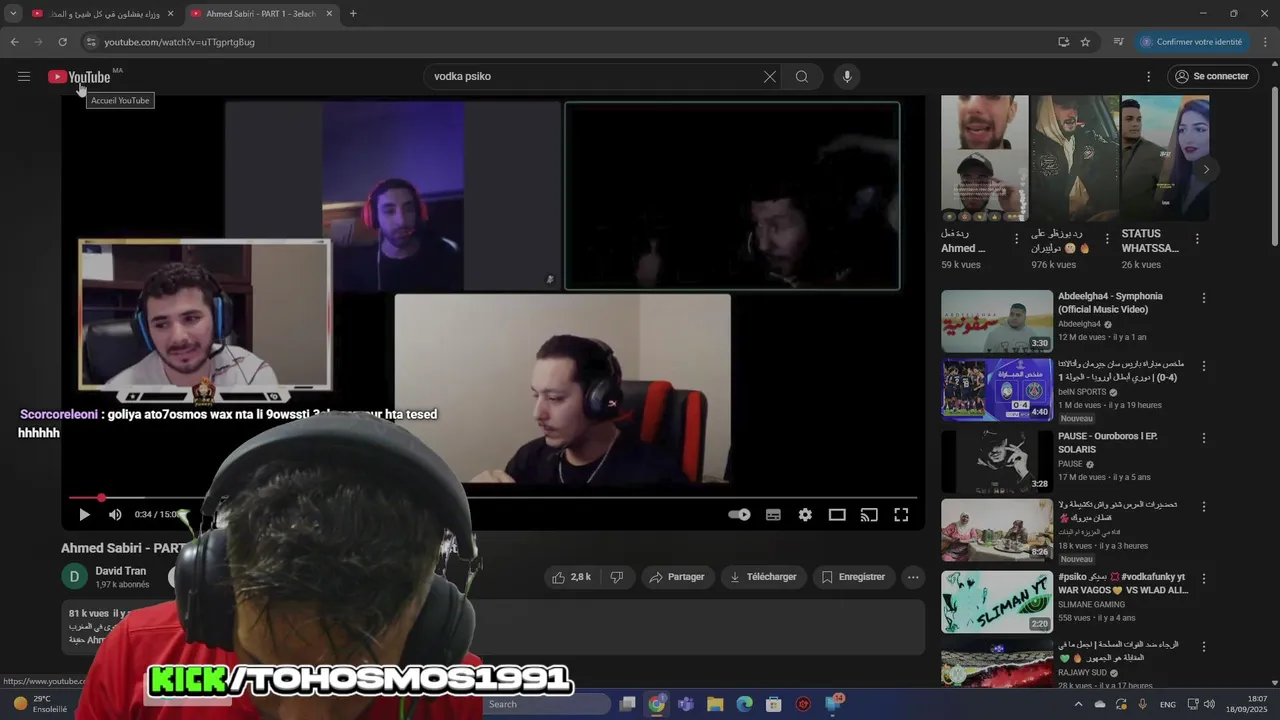Go back to the previous page
This screenshot has width=1280, height=720.
click(14, 42)
